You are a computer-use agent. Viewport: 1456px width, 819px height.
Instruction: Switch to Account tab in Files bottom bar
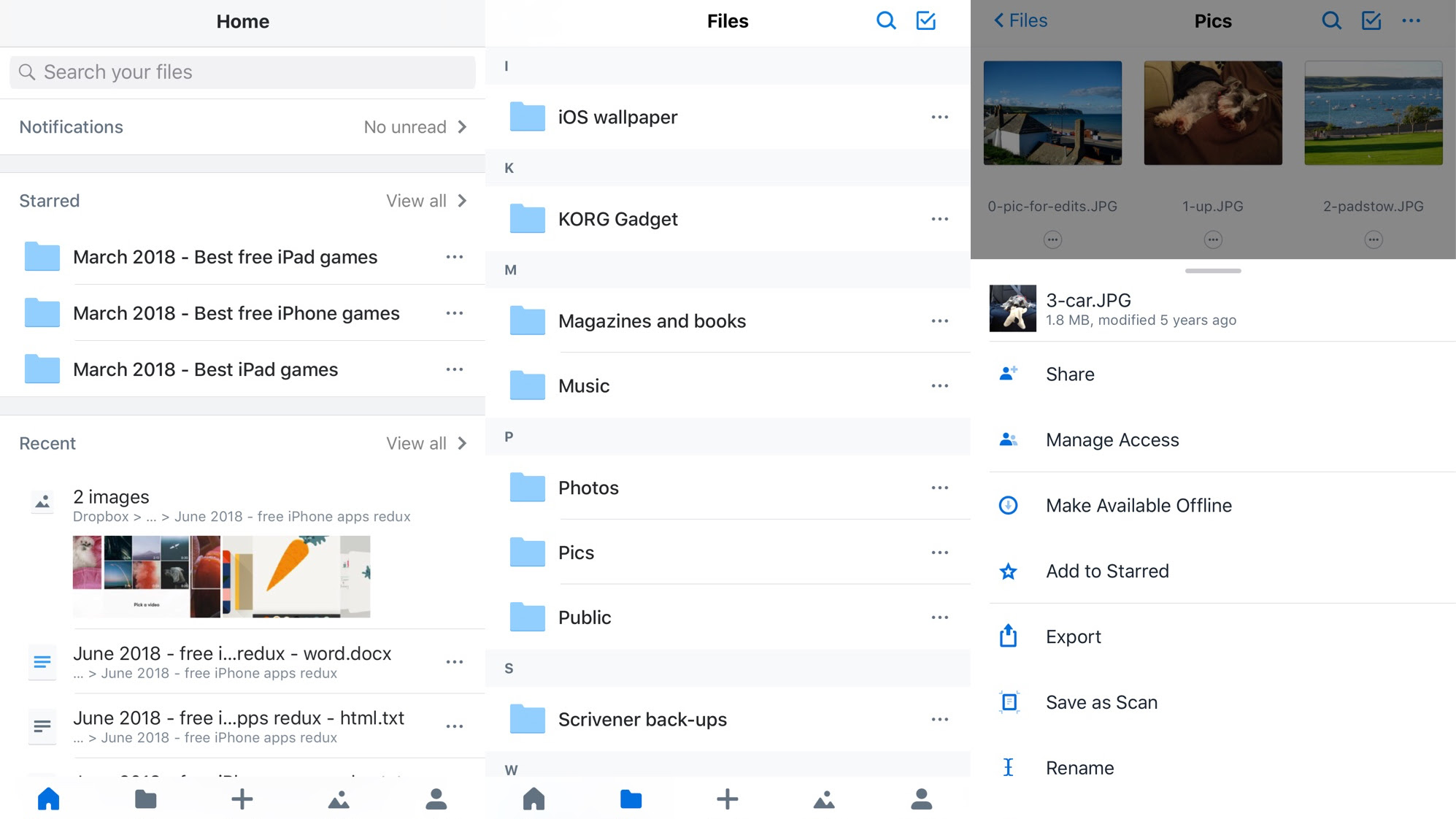[921, 799]
